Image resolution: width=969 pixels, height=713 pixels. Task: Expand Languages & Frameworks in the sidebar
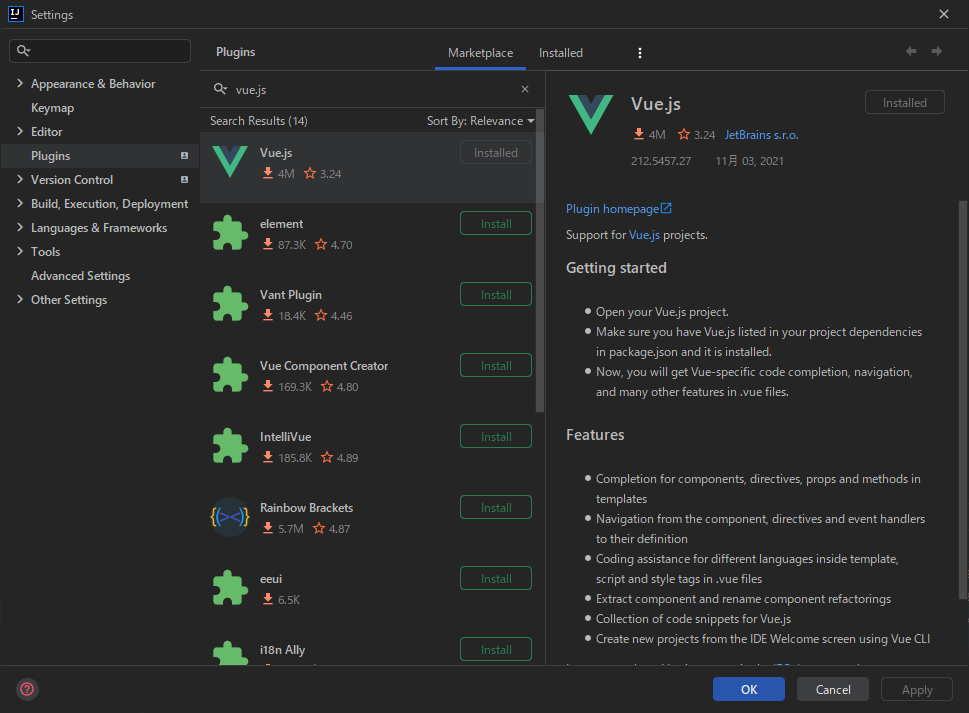pos(18,227)
